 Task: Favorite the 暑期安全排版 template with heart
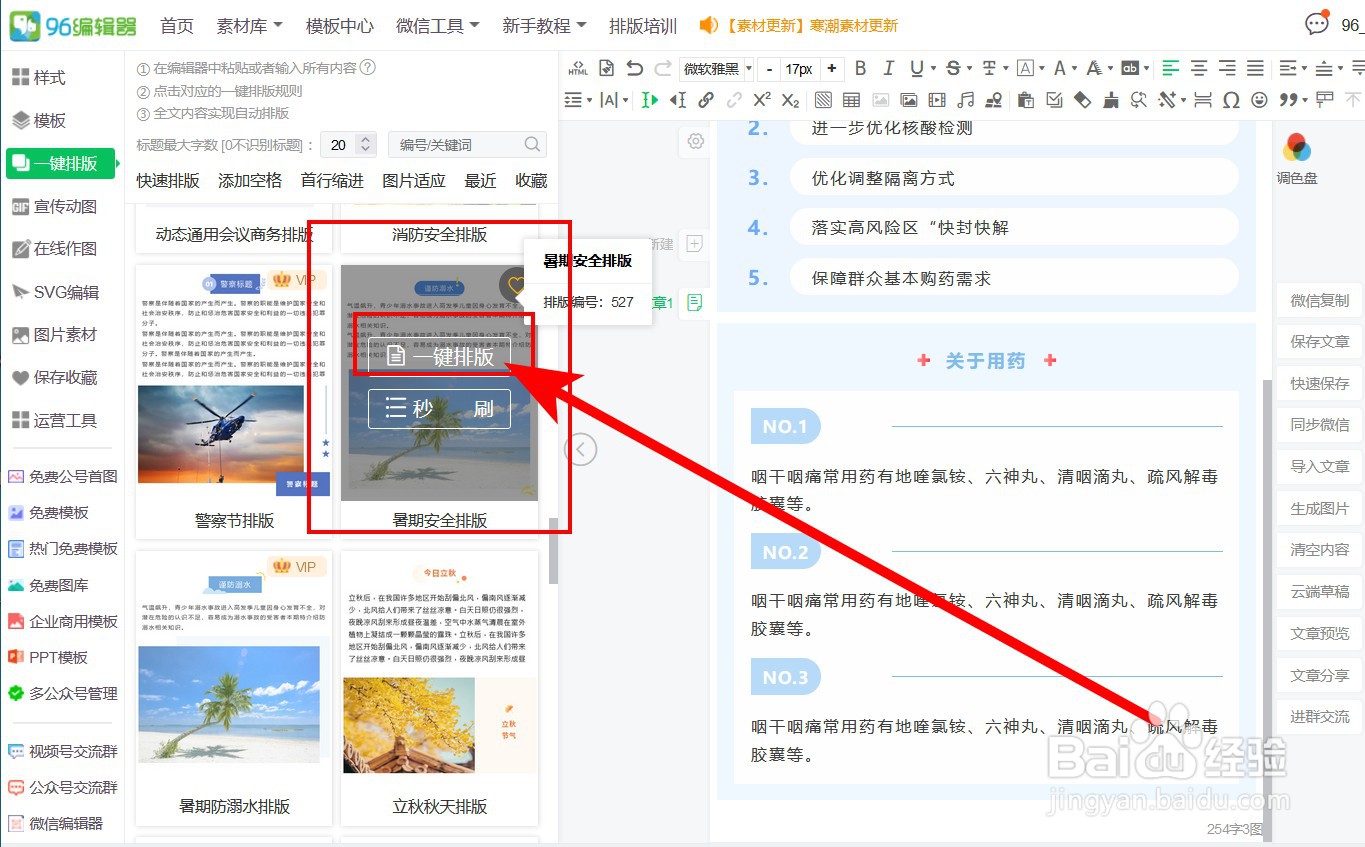tap(516, 286)
